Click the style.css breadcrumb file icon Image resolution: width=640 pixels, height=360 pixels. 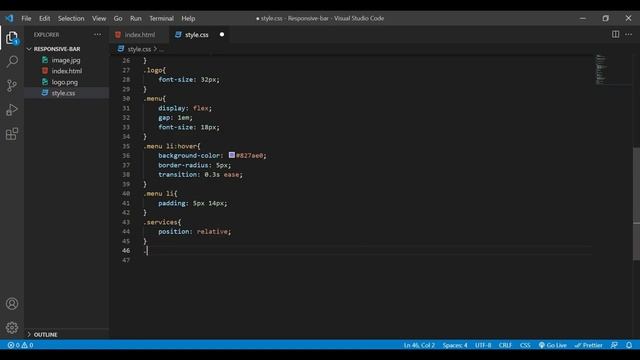[121, 49]
